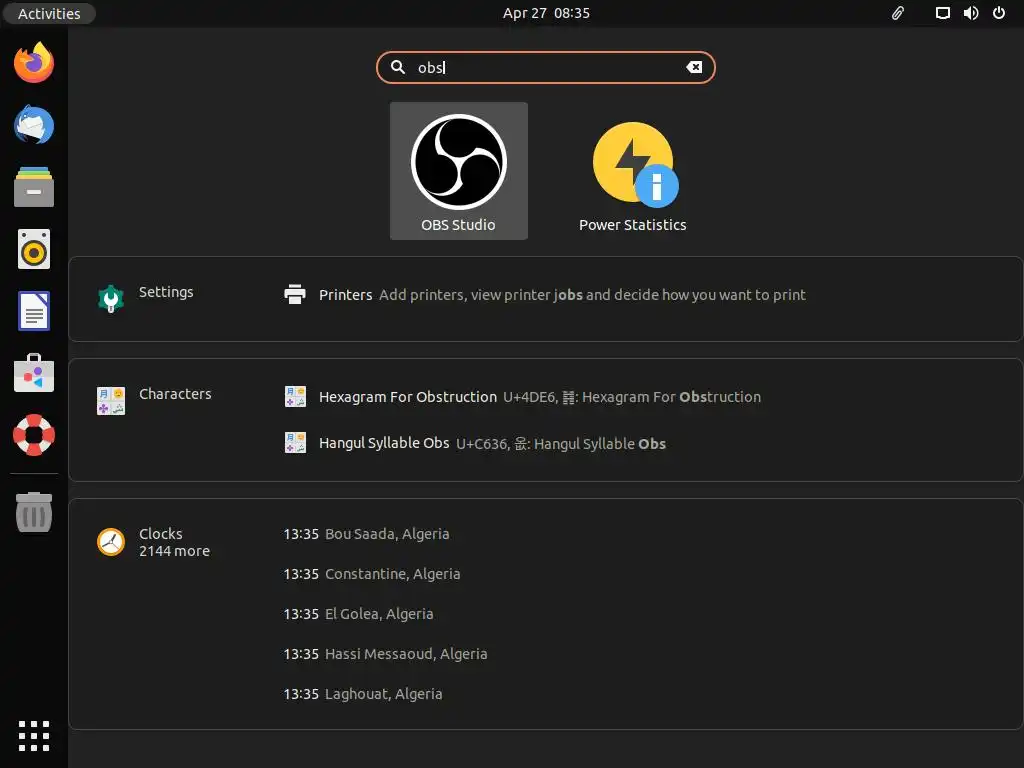
Task: Click the paperclip indicator in top bar
Action: [898, 13]
